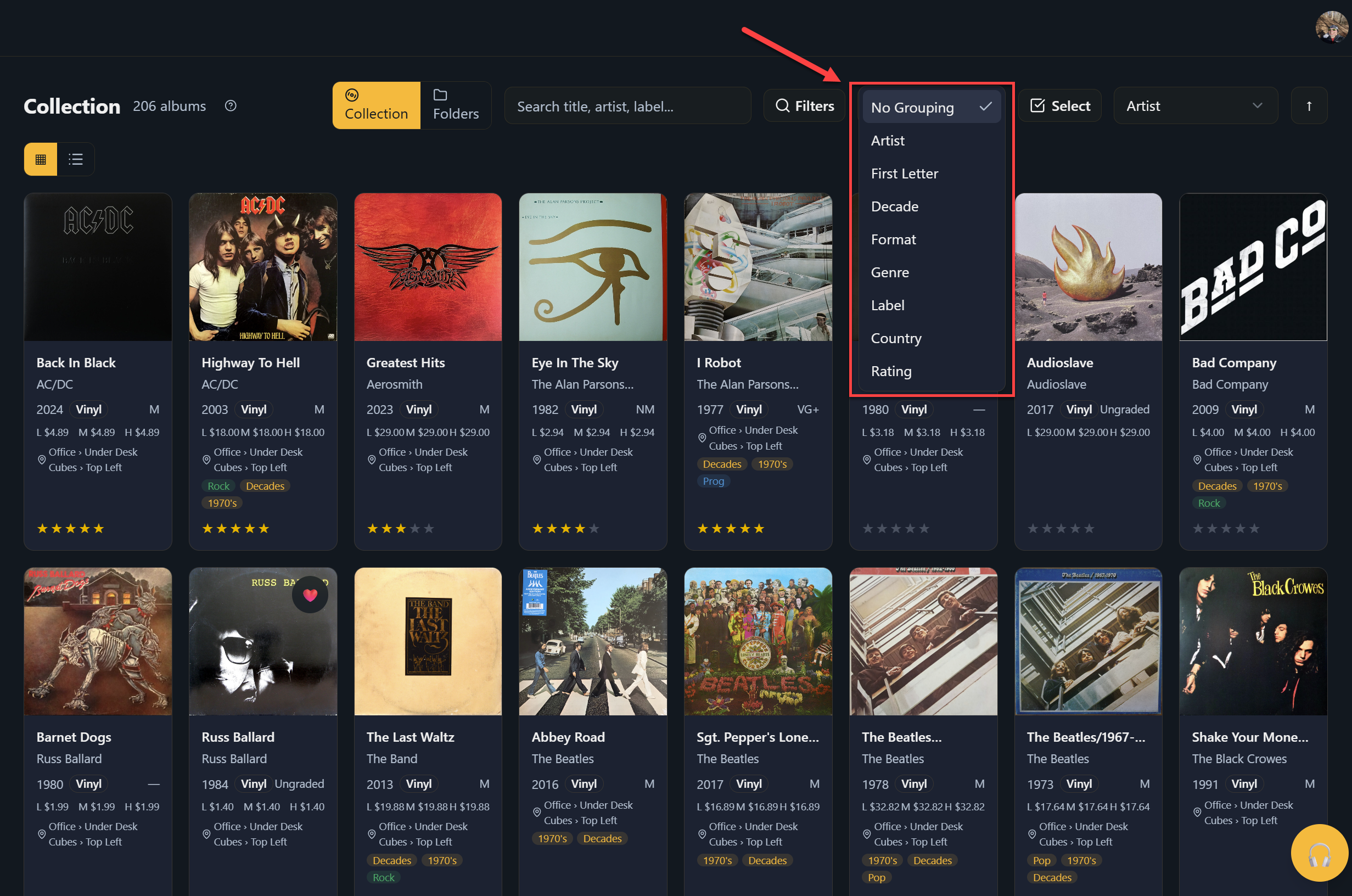Viewport: 1352px width, 896px height.
Task: Open the headphones floating player button
Action: 1320,853
